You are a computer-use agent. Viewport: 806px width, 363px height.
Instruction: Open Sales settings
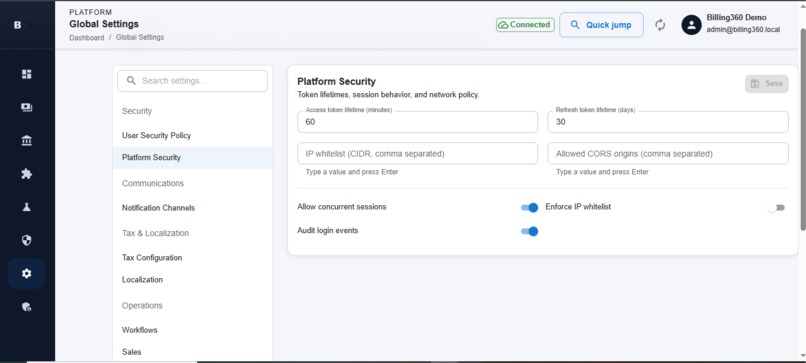coord(192,352)
